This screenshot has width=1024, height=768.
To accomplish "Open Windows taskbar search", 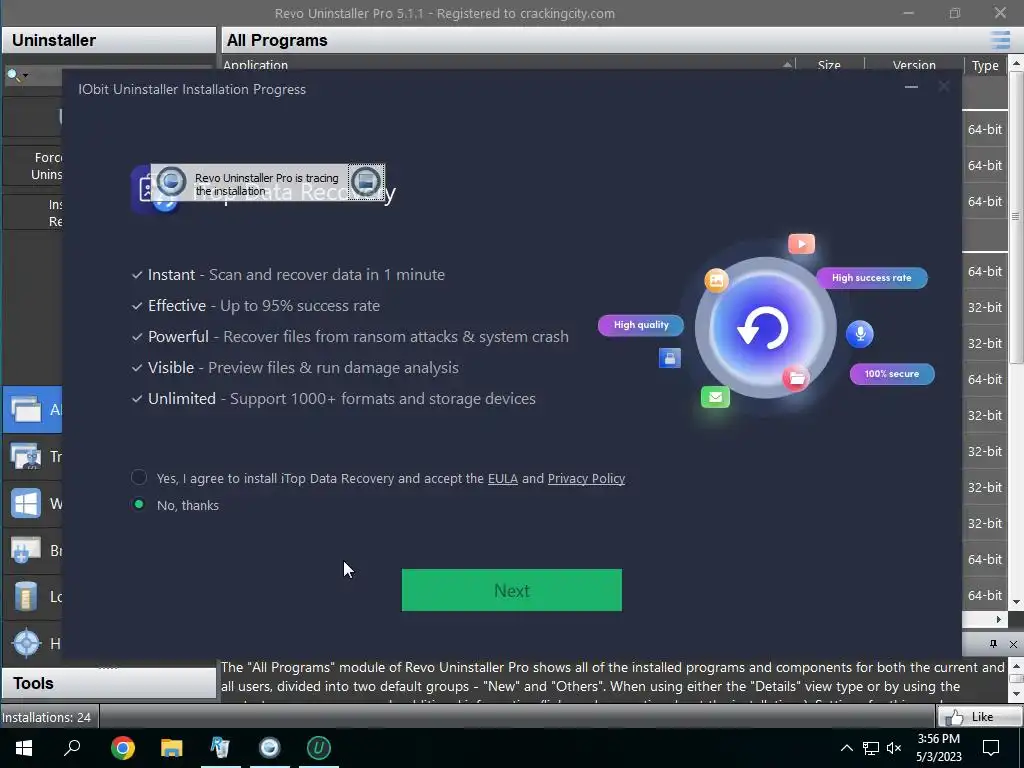I will [72, 748].
